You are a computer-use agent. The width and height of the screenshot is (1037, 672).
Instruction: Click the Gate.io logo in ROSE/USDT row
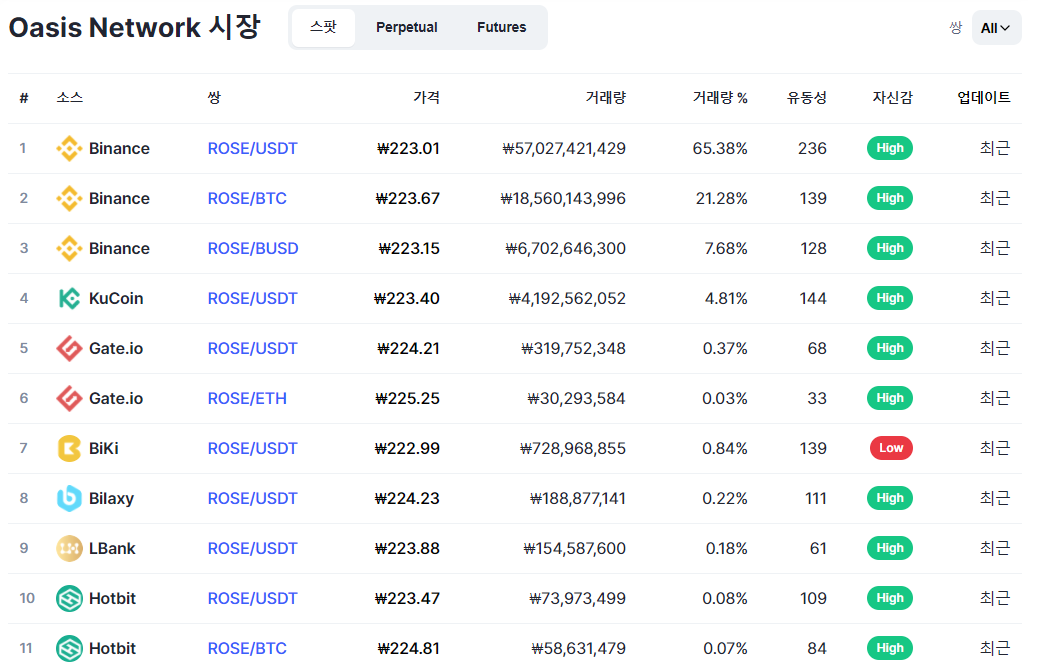pyautogui.click(x=69, y=349)
